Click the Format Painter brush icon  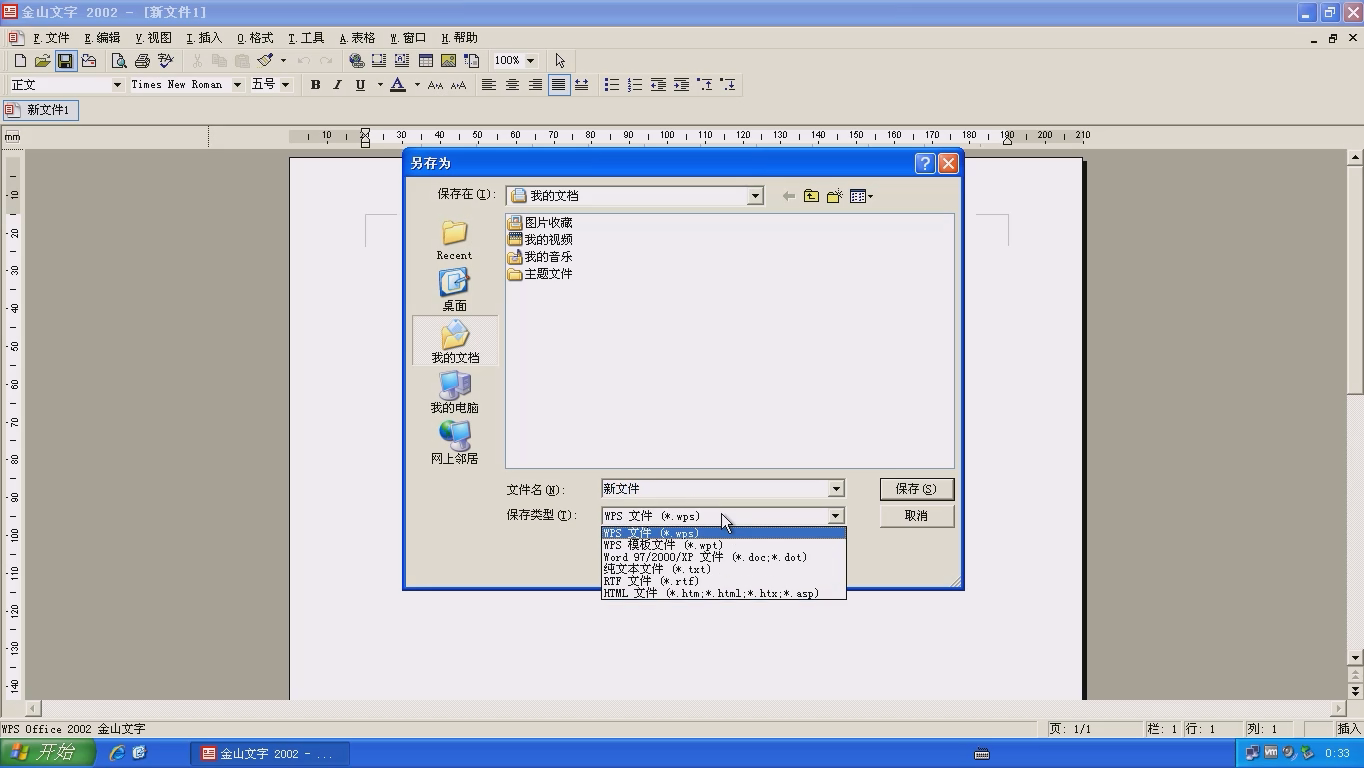click(x=265, y=61)
